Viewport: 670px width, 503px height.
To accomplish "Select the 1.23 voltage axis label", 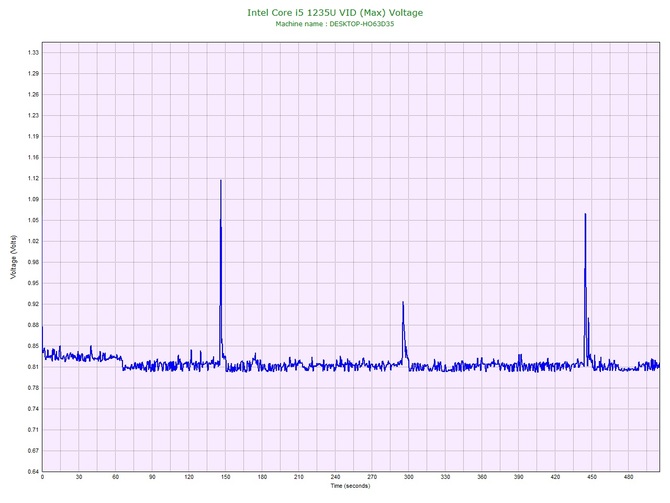I will (33, 115).
